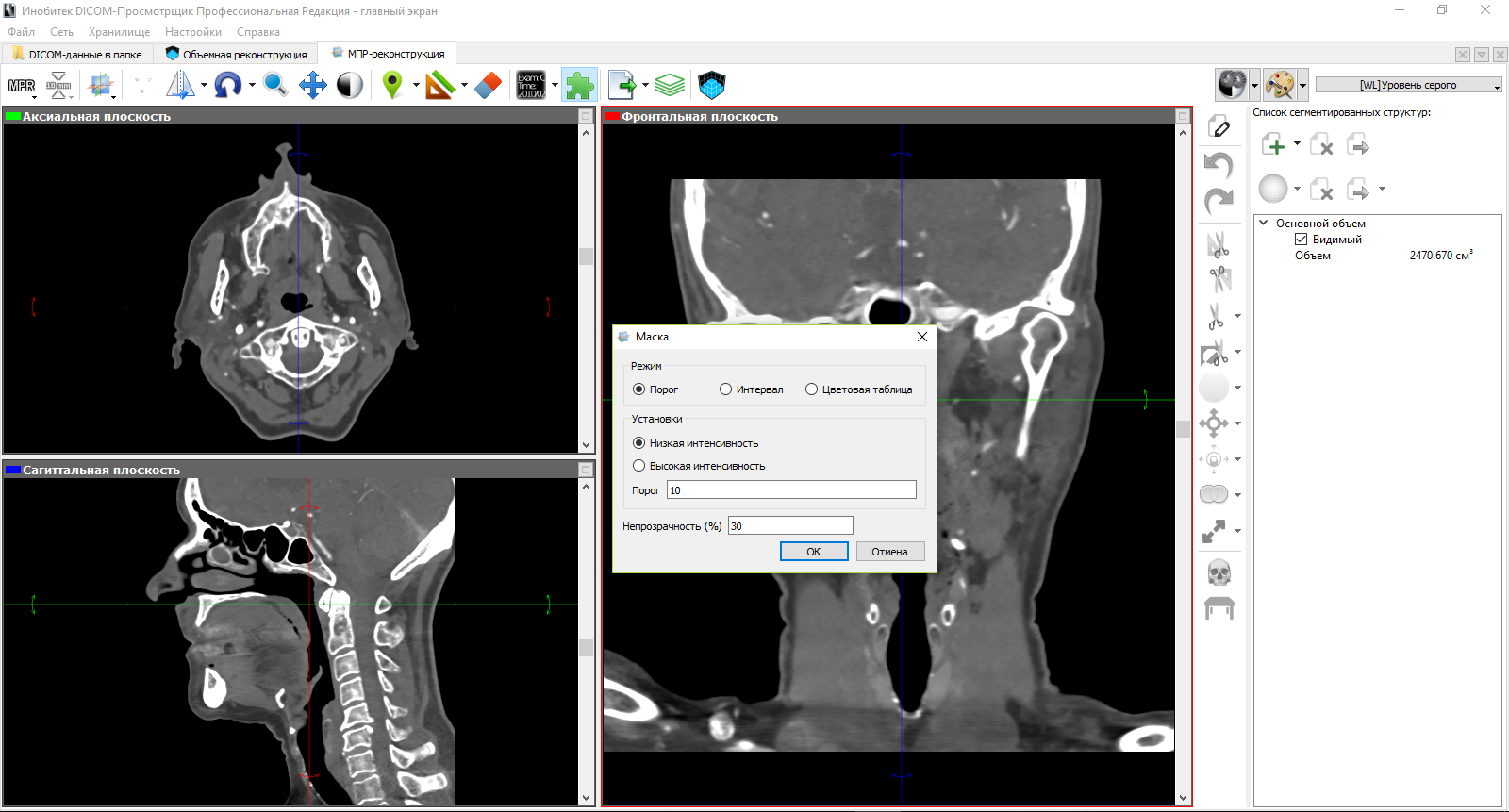Select the Цветовая таблица radio button
Screen dimensions: 1509x812
(811, 389)
